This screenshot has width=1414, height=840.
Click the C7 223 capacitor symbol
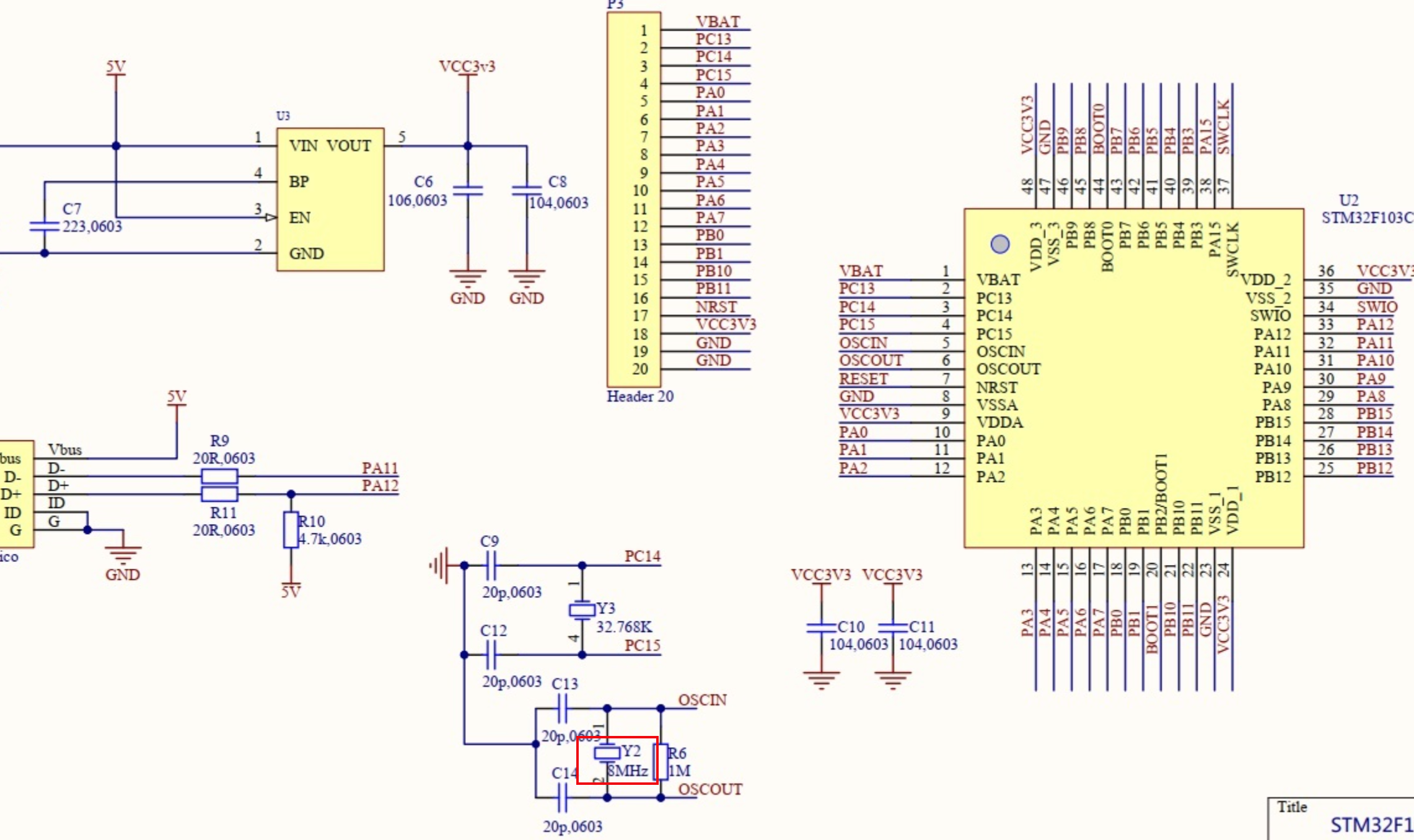[x=44, y=226]
